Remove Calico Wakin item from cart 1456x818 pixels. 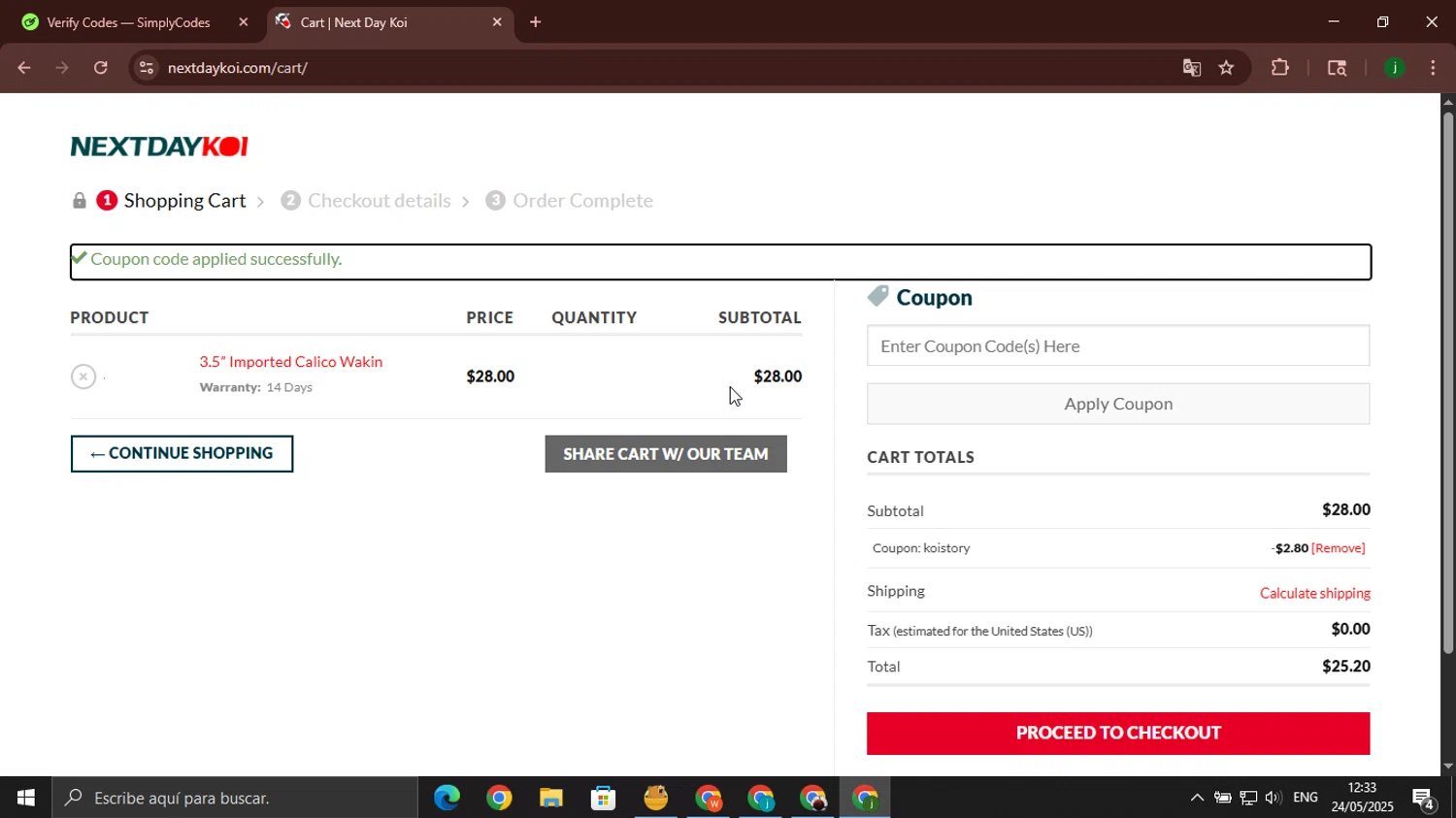tap(83, 376)
